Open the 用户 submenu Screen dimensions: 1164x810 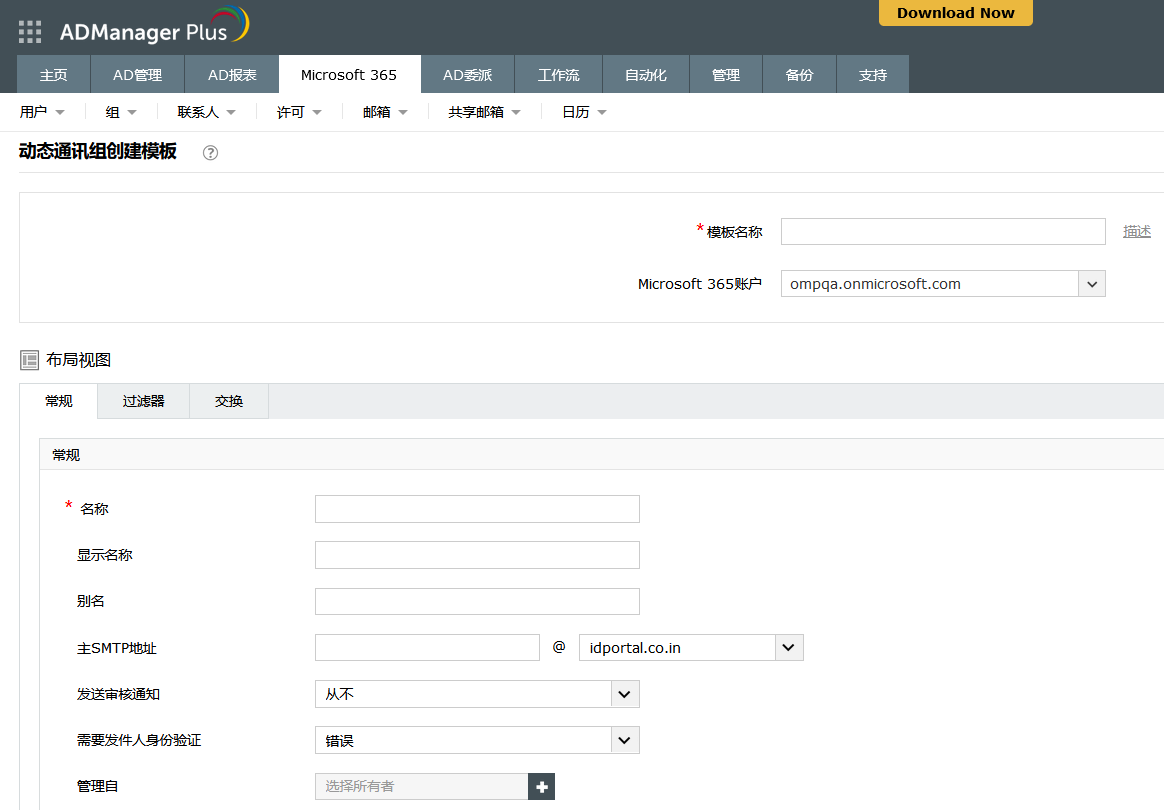coord(42,112)
